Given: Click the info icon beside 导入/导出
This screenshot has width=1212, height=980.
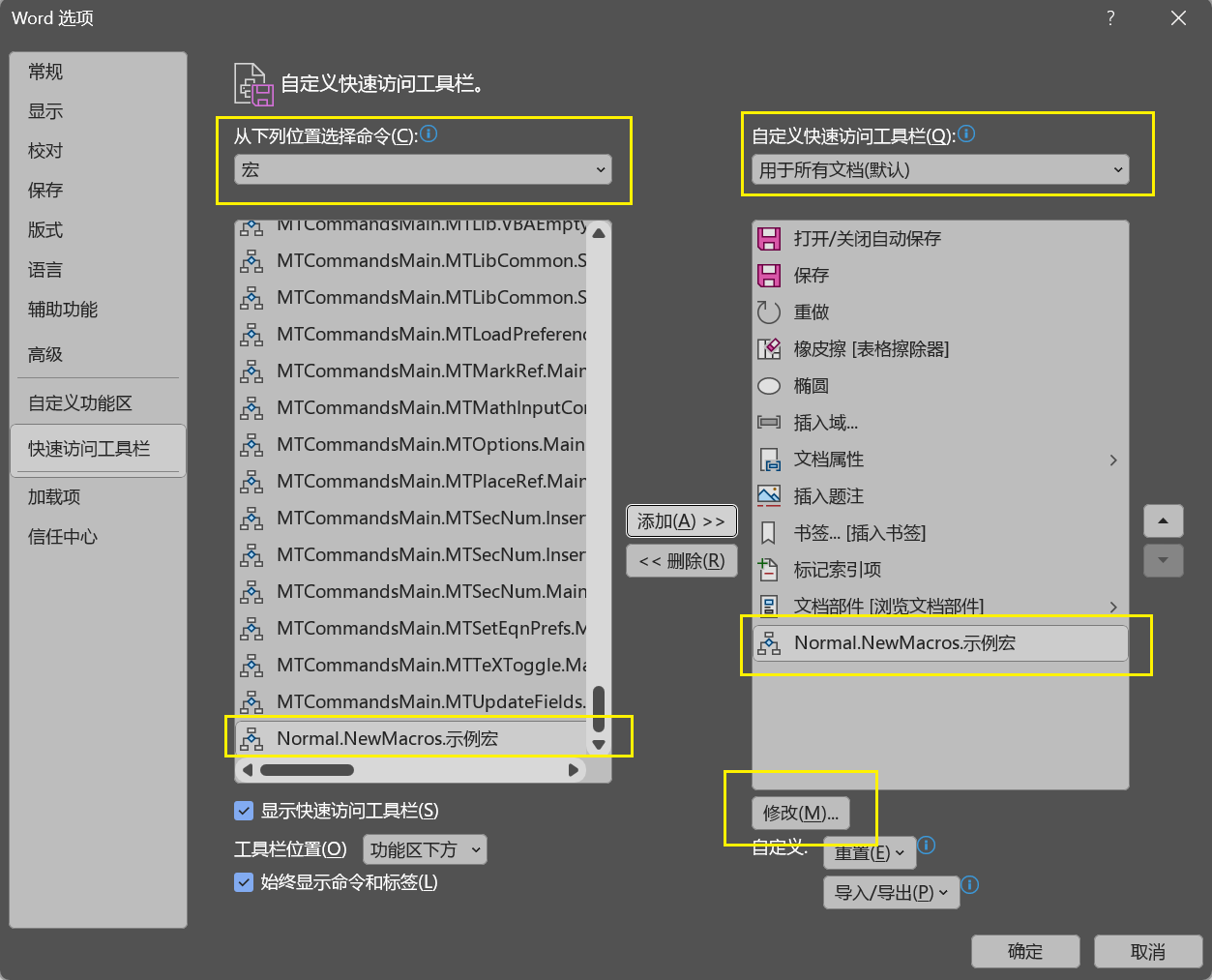Looking at the screenshot, I should pos(970,884).
